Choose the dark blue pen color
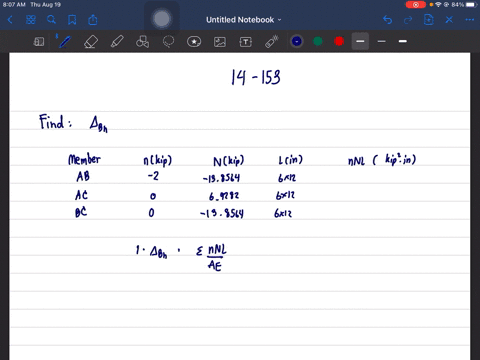 pos(296,41)
